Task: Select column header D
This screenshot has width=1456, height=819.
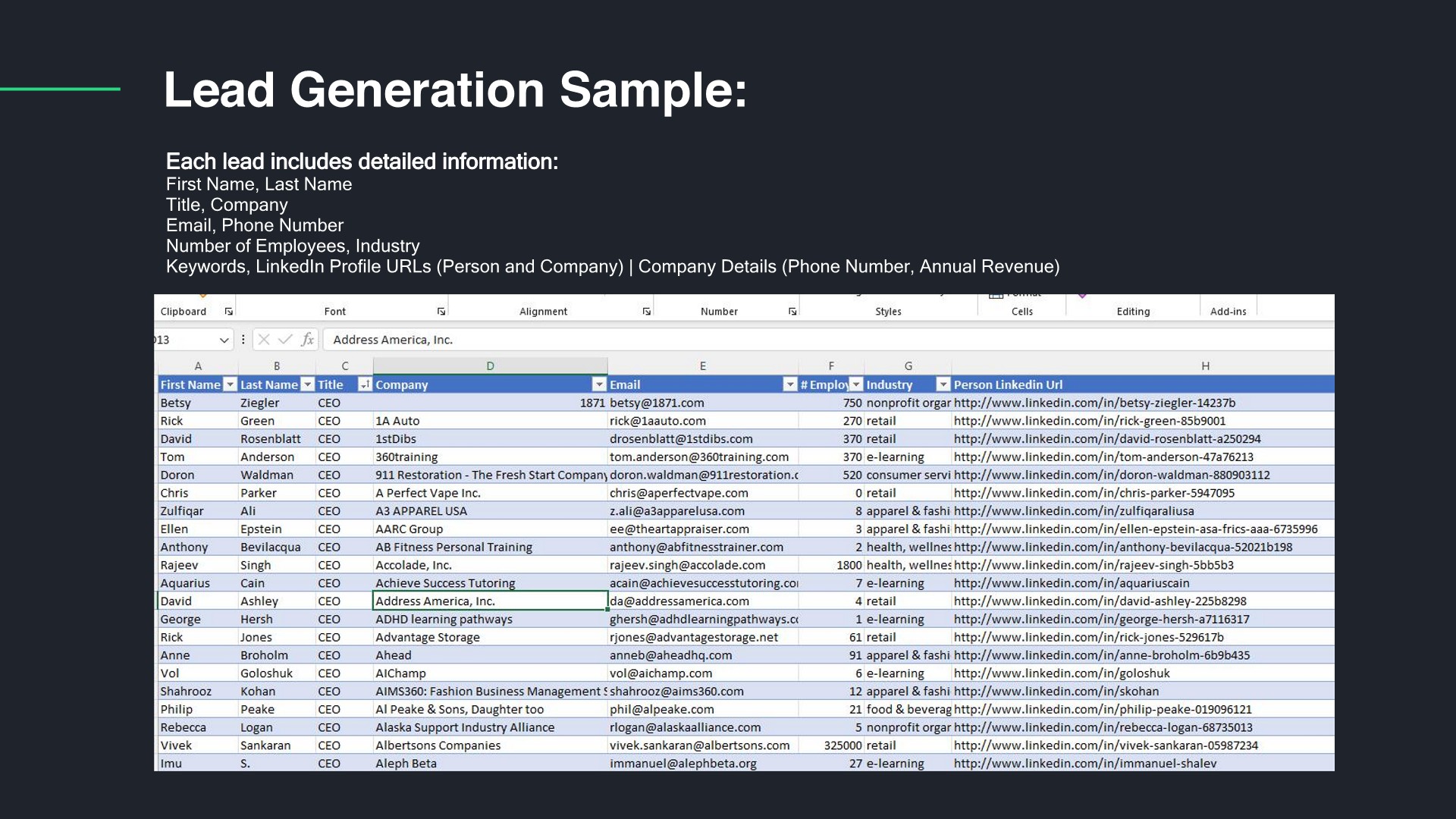Action: pyautogui.click(x=490, y=366)
